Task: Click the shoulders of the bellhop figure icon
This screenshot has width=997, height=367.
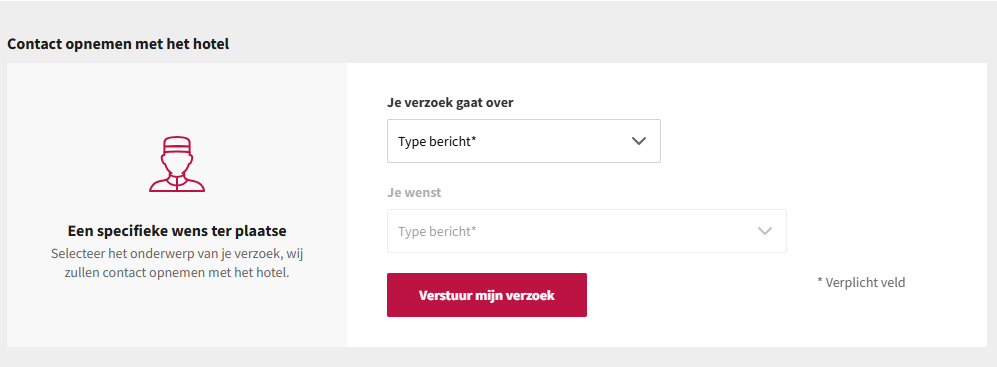Action: point(177,183)
